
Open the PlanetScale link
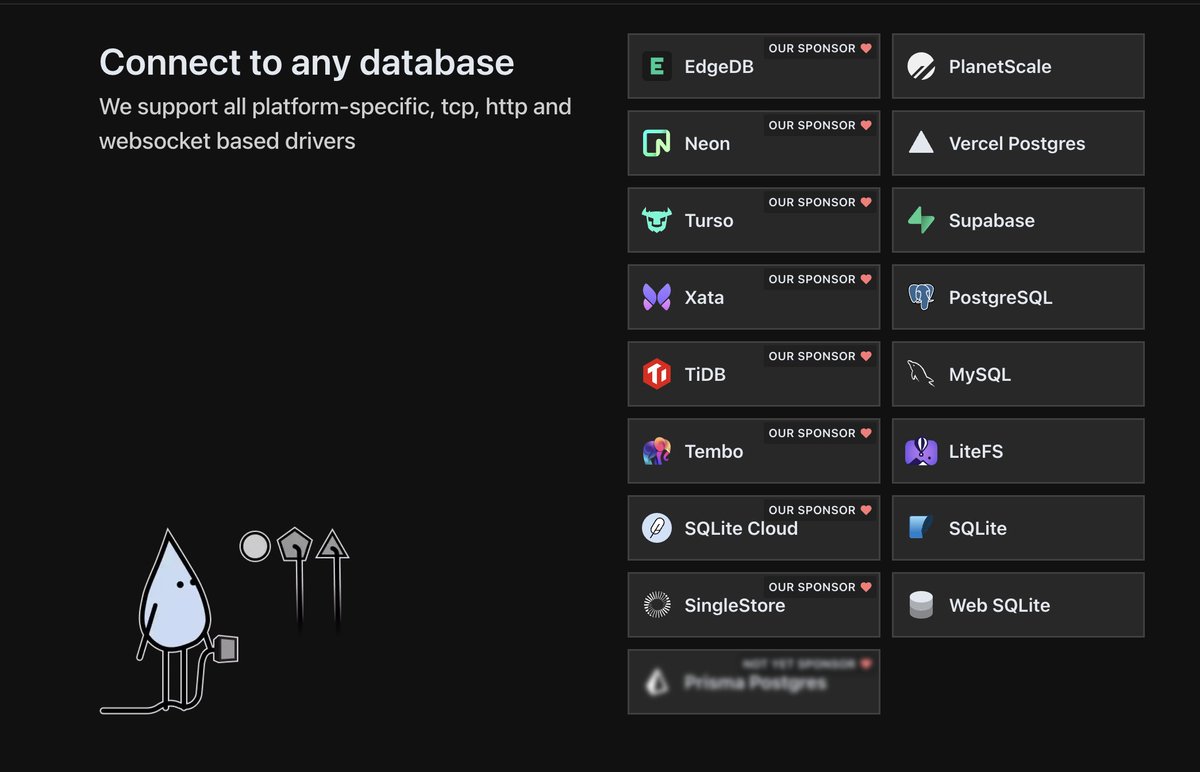click(1018, 67)
